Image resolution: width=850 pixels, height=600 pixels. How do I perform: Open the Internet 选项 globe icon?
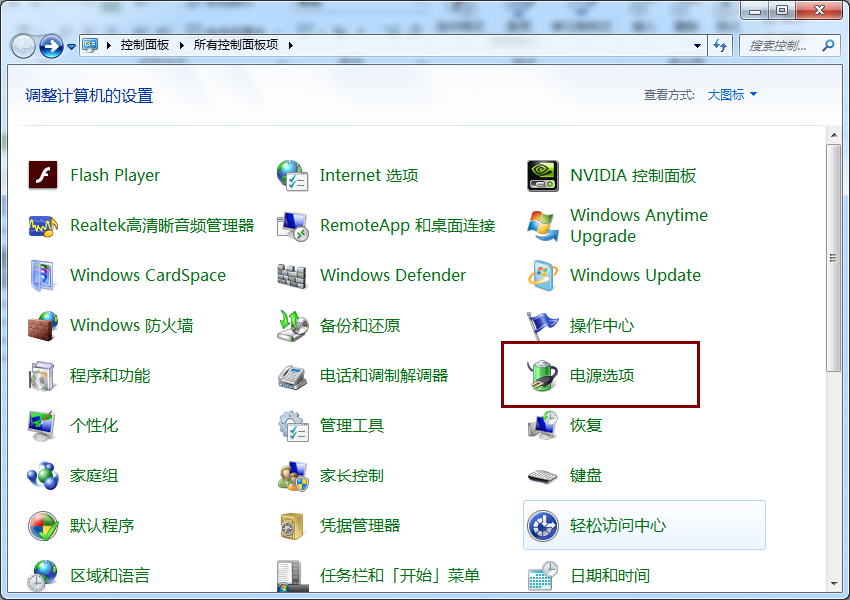(x=292, y=175)
